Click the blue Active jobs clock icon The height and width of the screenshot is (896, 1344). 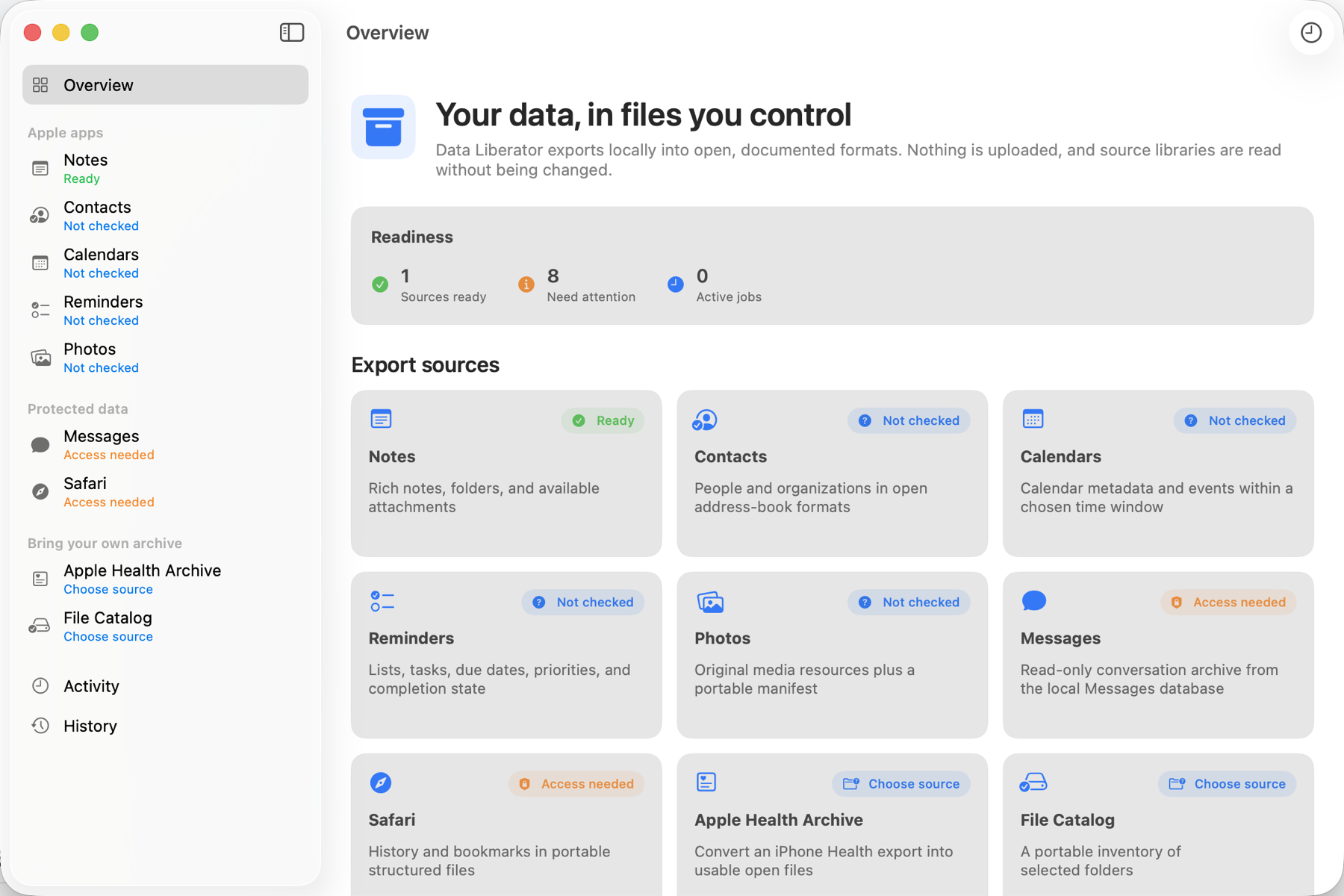676,284
